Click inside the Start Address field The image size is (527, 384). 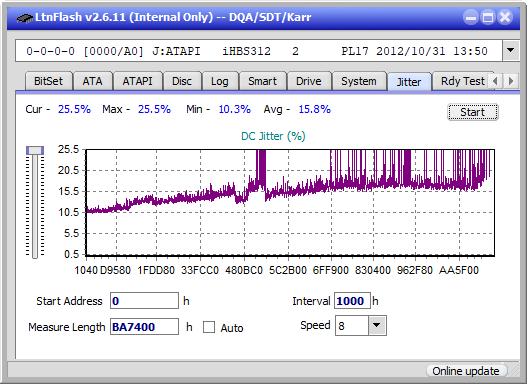145,301
